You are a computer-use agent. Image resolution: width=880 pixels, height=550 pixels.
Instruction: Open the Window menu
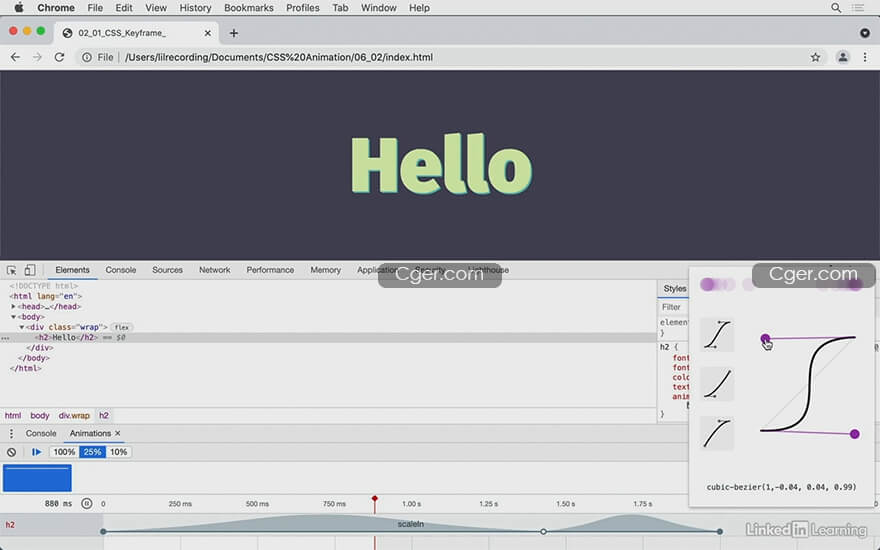click(x=378, y=8)
